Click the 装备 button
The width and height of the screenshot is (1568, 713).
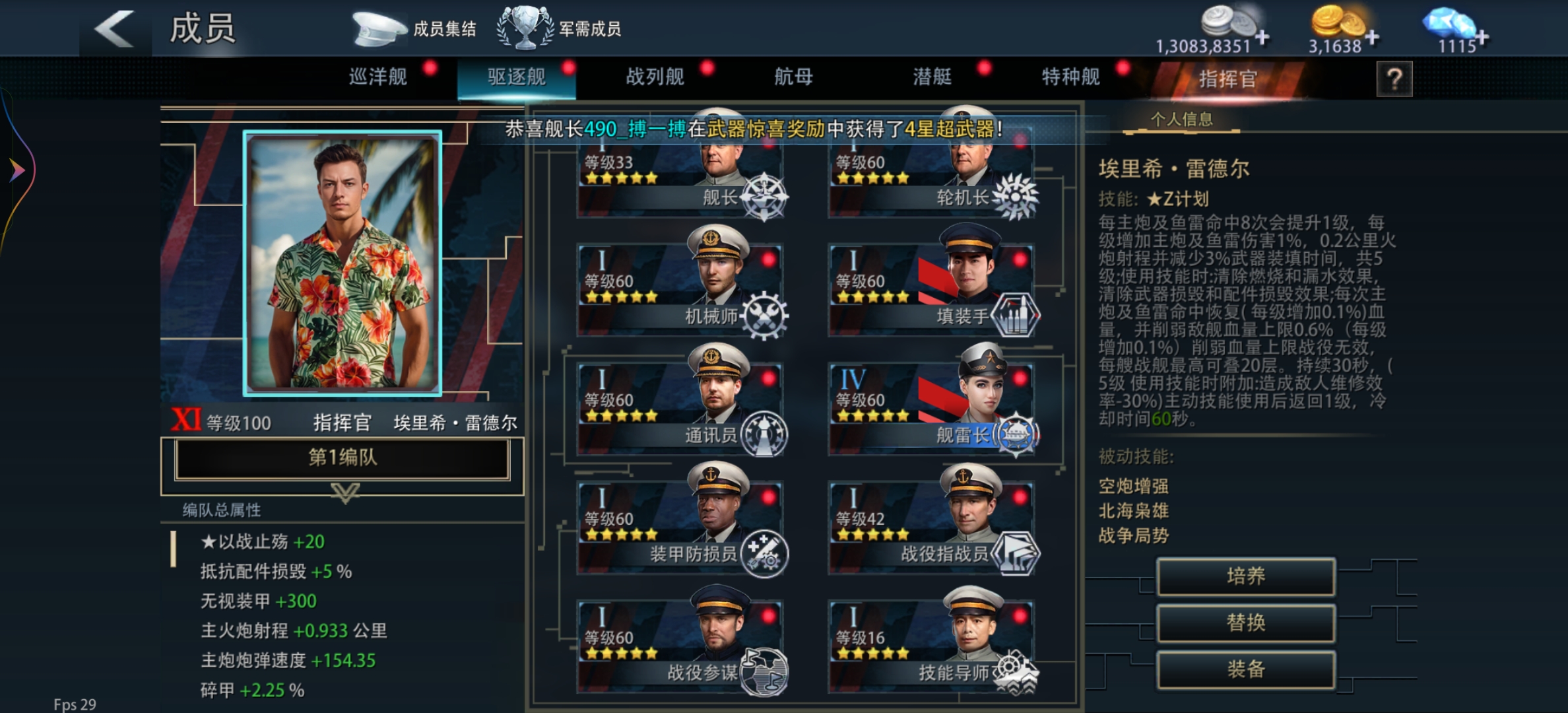pos(1246,669)
